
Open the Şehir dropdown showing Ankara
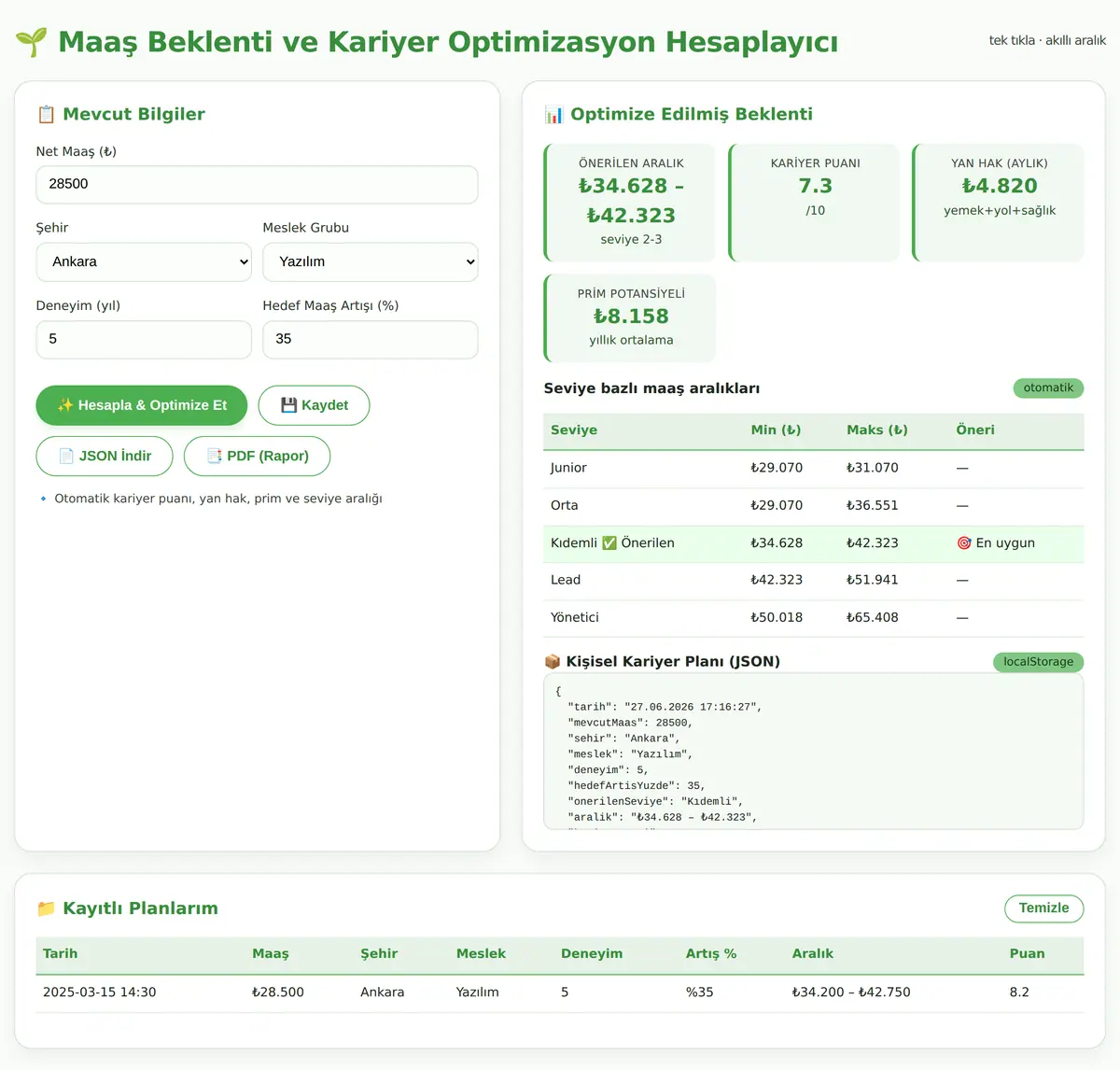[144, 262]
